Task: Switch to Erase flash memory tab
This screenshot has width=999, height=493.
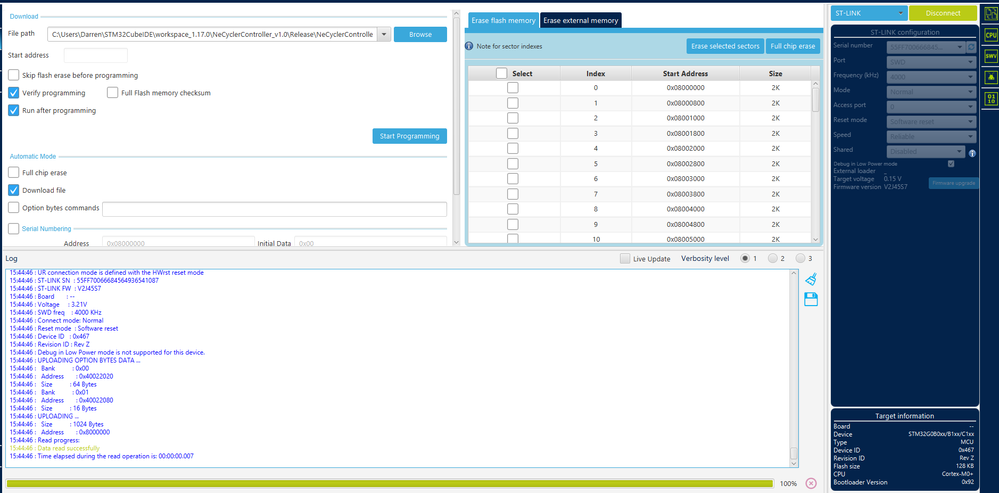Action: tap(503, 20)
